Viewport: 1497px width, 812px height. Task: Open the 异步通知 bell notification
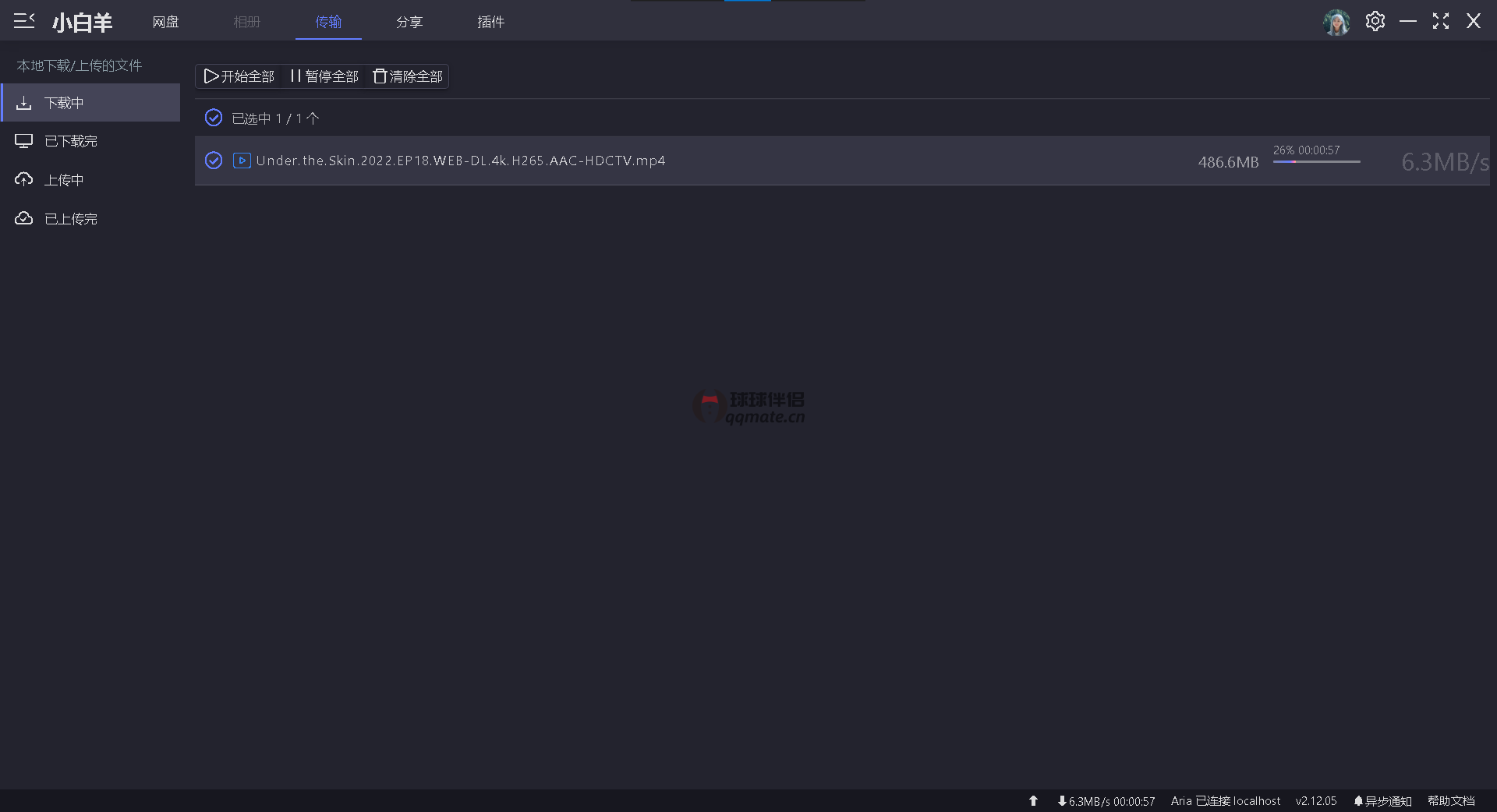pyautogui.click(x=1382, y=800)
